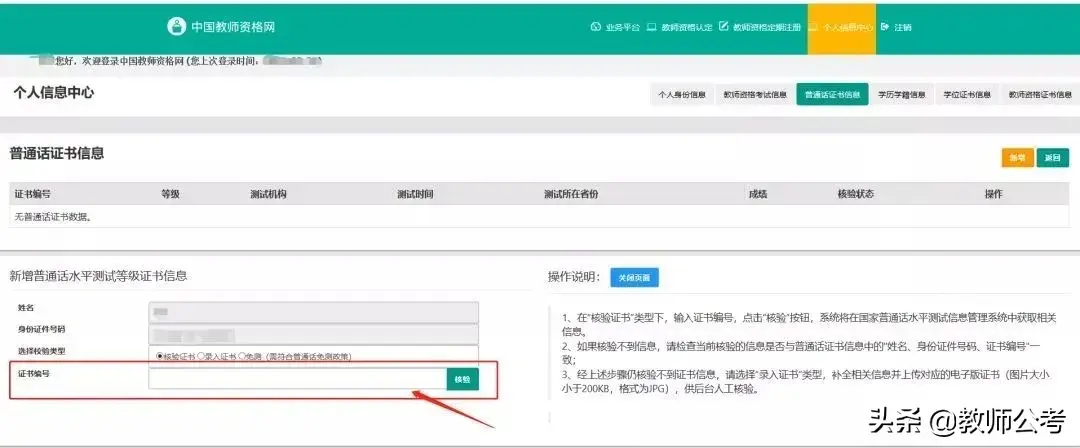Click the 中国教师资格网 logo icon
The width and height of the screenshot is (1080, 448).
click(177, 27)
